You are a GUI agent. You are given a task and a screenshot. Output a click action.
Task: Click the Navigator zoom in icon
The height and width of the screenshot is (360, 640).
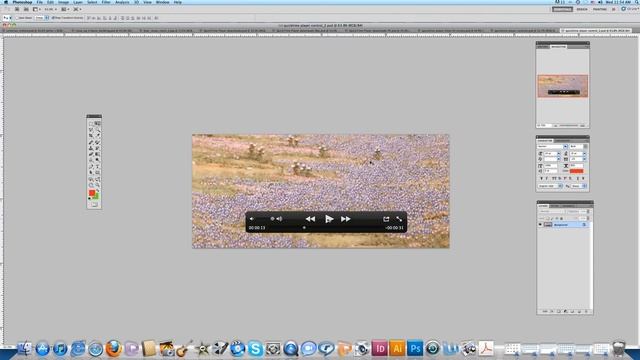point(582,125)
